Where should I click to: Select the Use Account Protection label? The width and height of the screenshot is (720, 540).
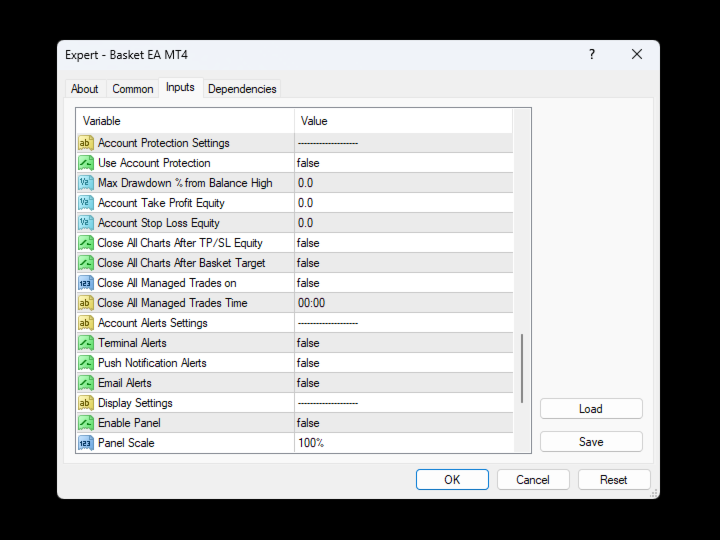(154, 163)
